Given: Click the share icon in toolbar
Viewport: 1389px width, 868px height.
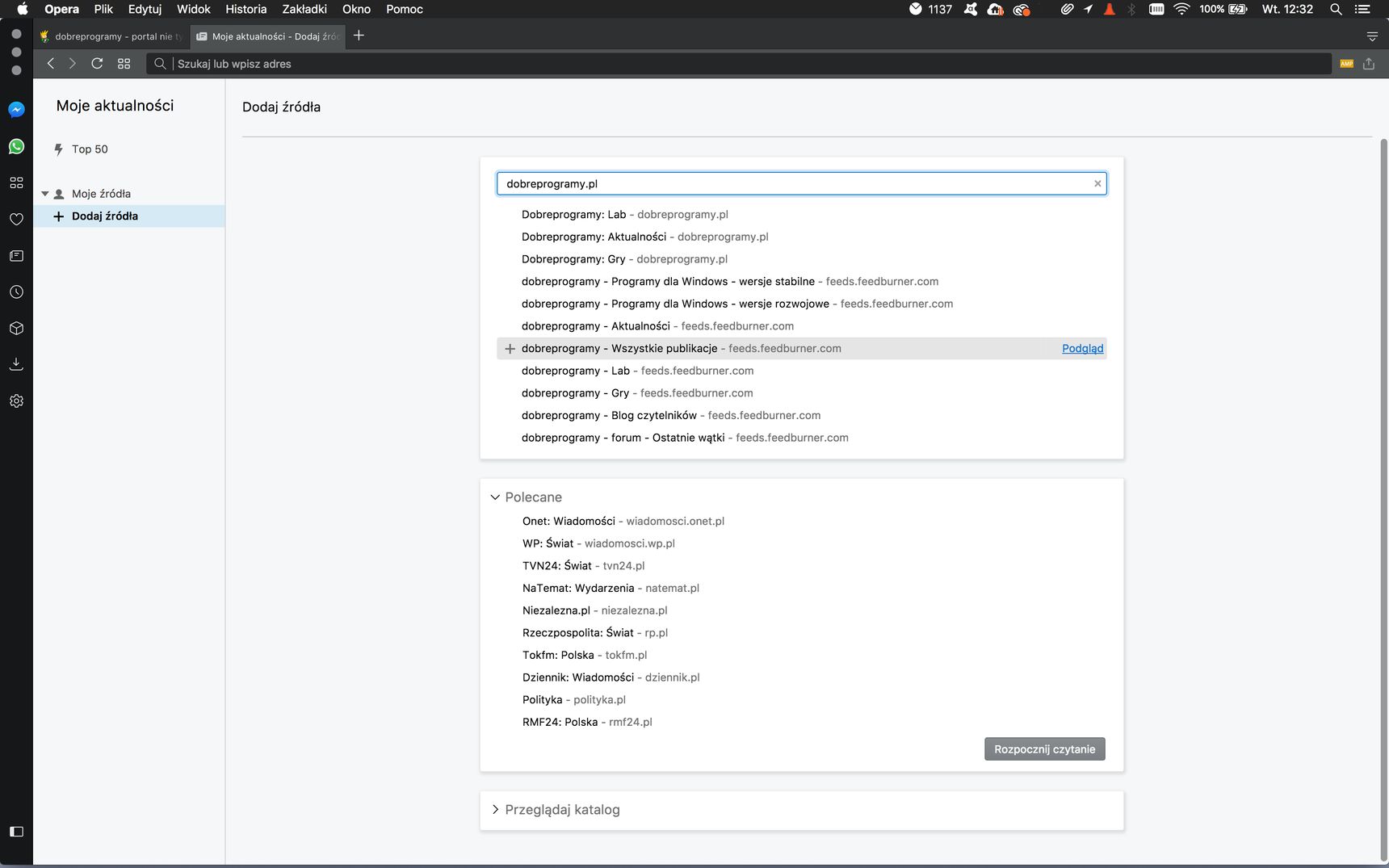Looking at the screenshot, I should [1369, 63].
